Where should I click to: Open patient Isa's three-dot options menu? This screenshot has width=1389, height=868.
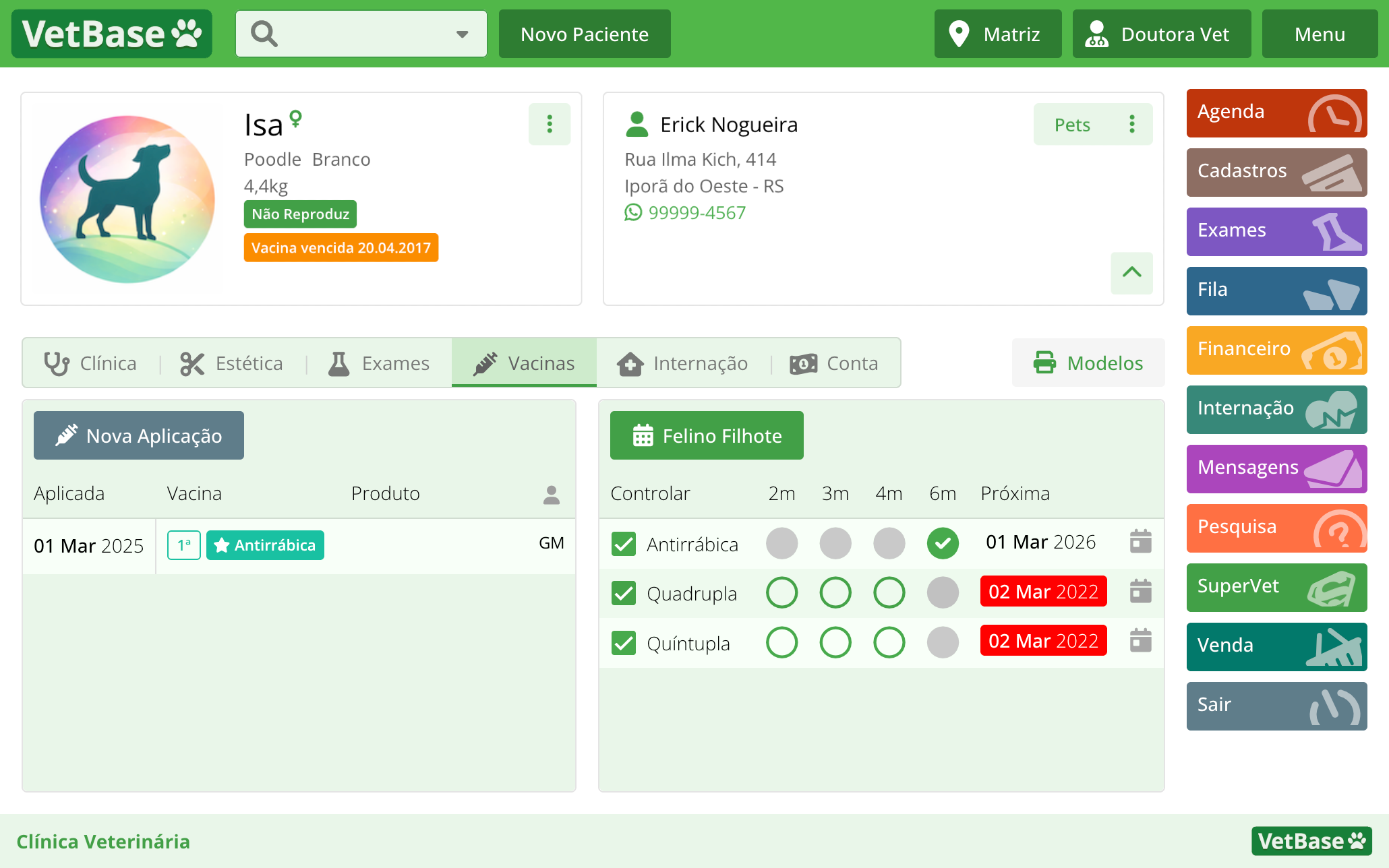550,124
